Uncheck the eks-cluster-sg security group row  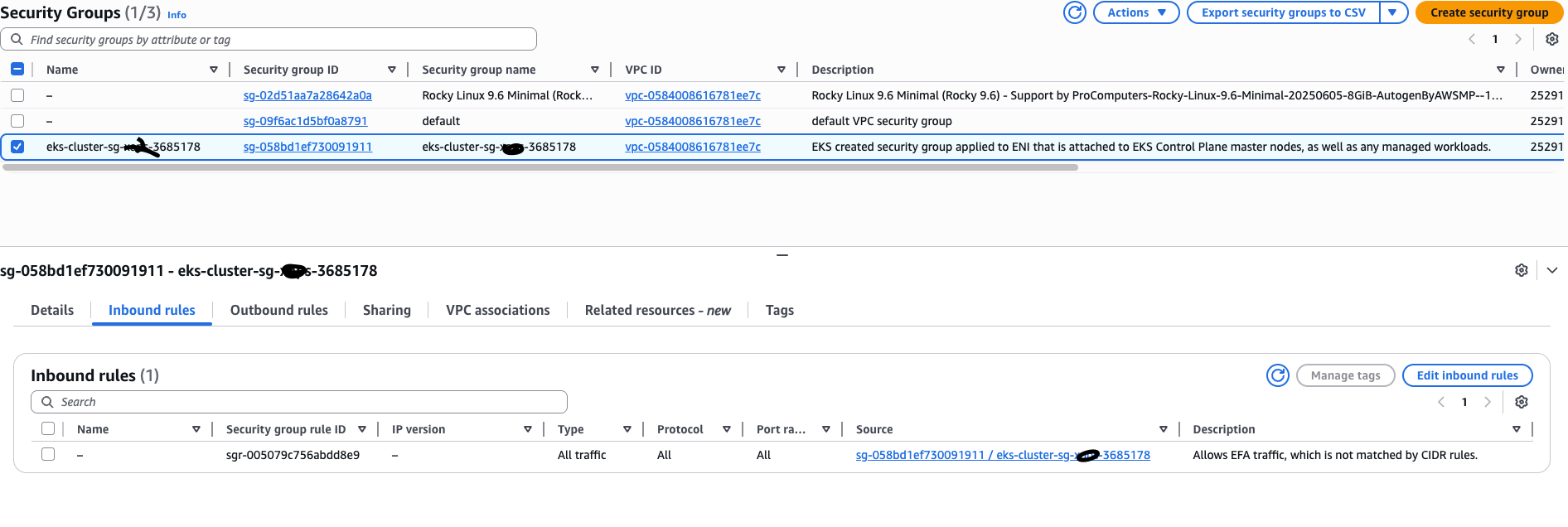(x=17, y=147)
